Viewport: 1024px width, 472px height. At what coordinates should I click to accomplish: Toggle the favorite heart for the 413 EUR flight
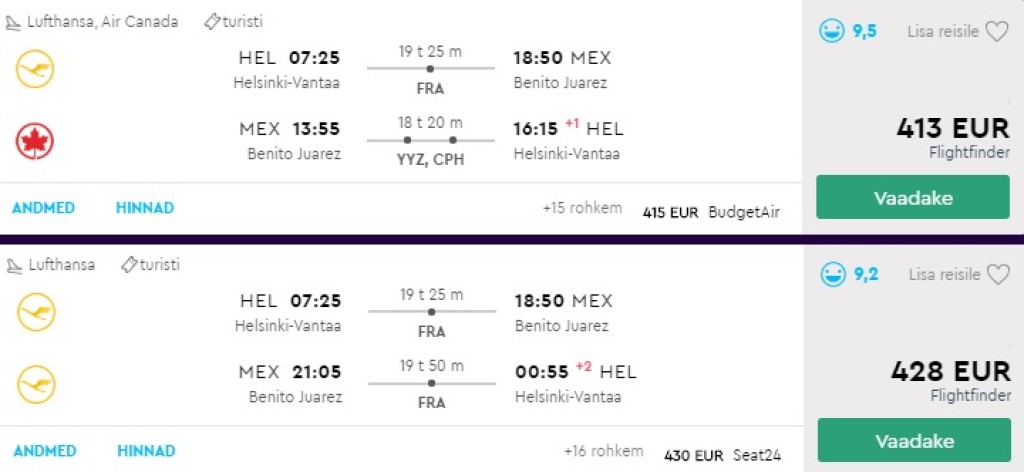pos(997,32)
